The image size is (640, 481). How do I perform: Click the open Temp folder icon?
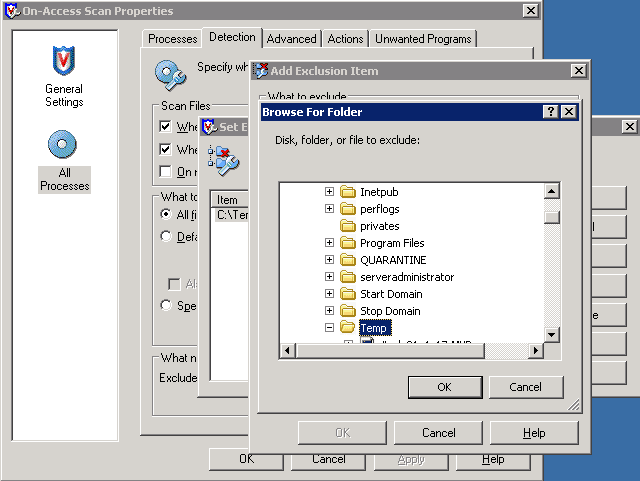tap(348, 327)
